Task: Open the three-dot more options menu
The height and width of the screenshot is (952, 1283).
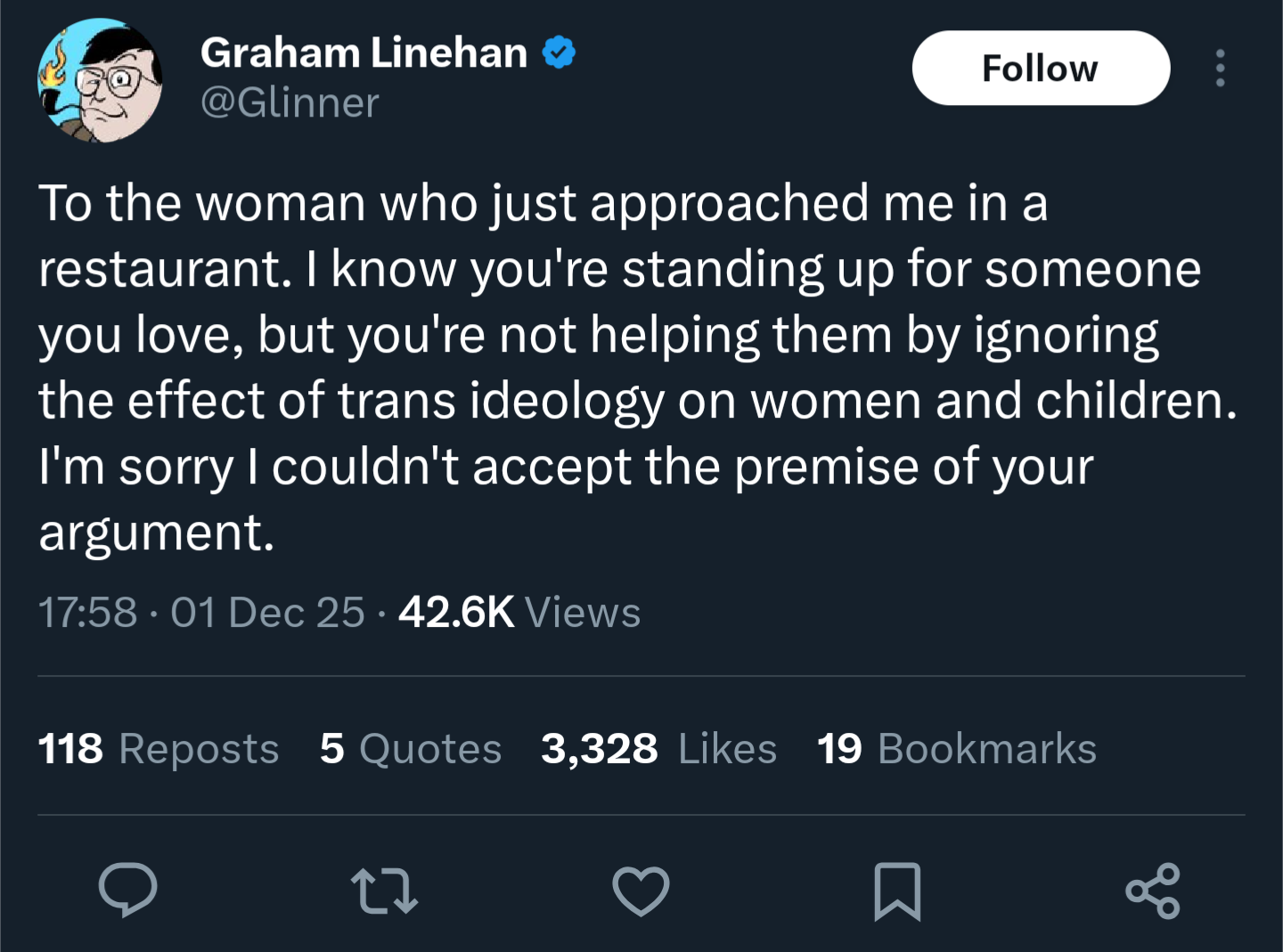Action: 1220,69
